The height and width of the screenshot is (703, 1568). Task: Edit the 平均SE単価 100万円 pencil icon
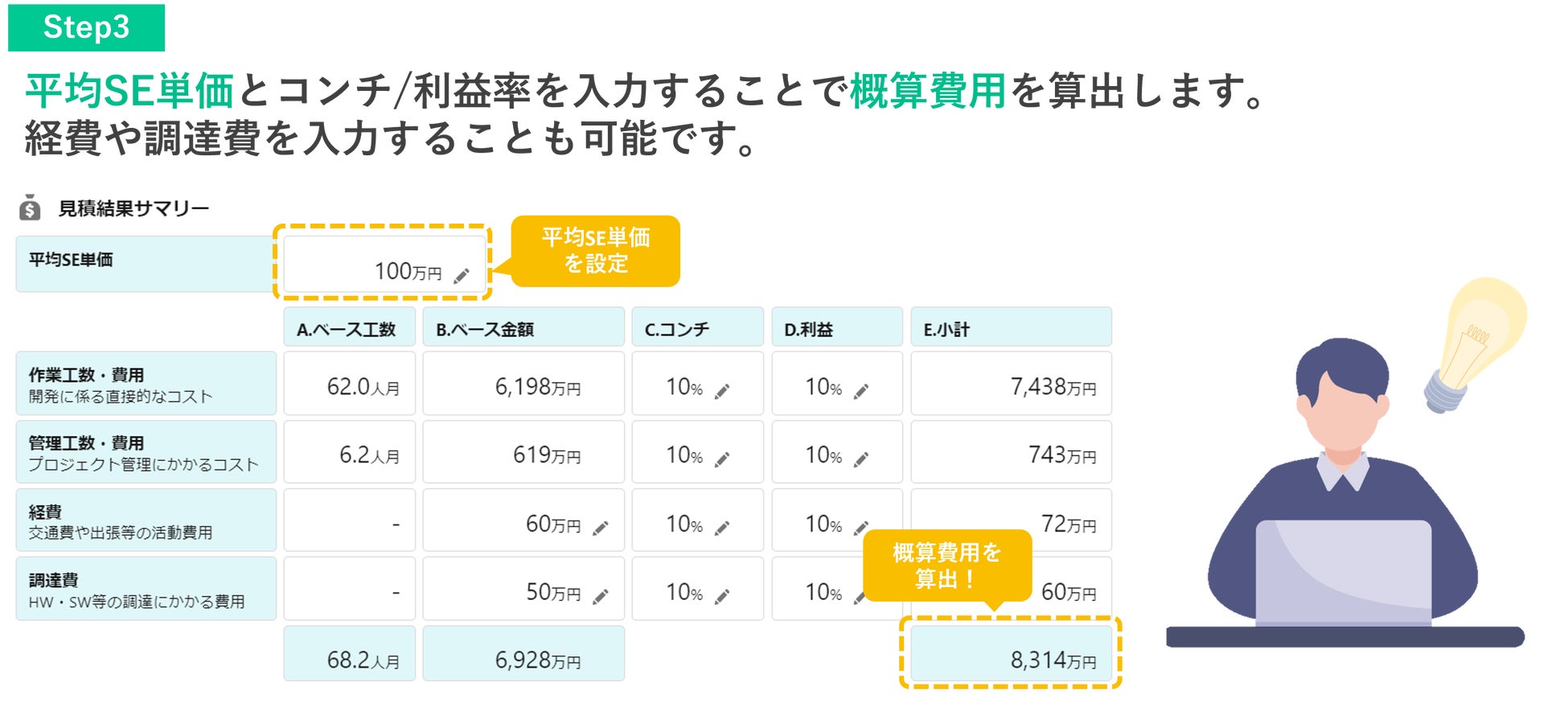(462, 276)
